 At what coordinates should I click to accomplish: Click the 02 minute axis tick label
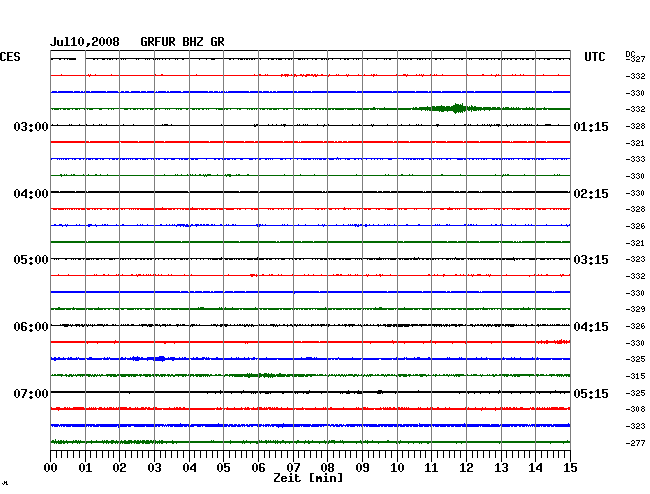[x=119, y=467]
